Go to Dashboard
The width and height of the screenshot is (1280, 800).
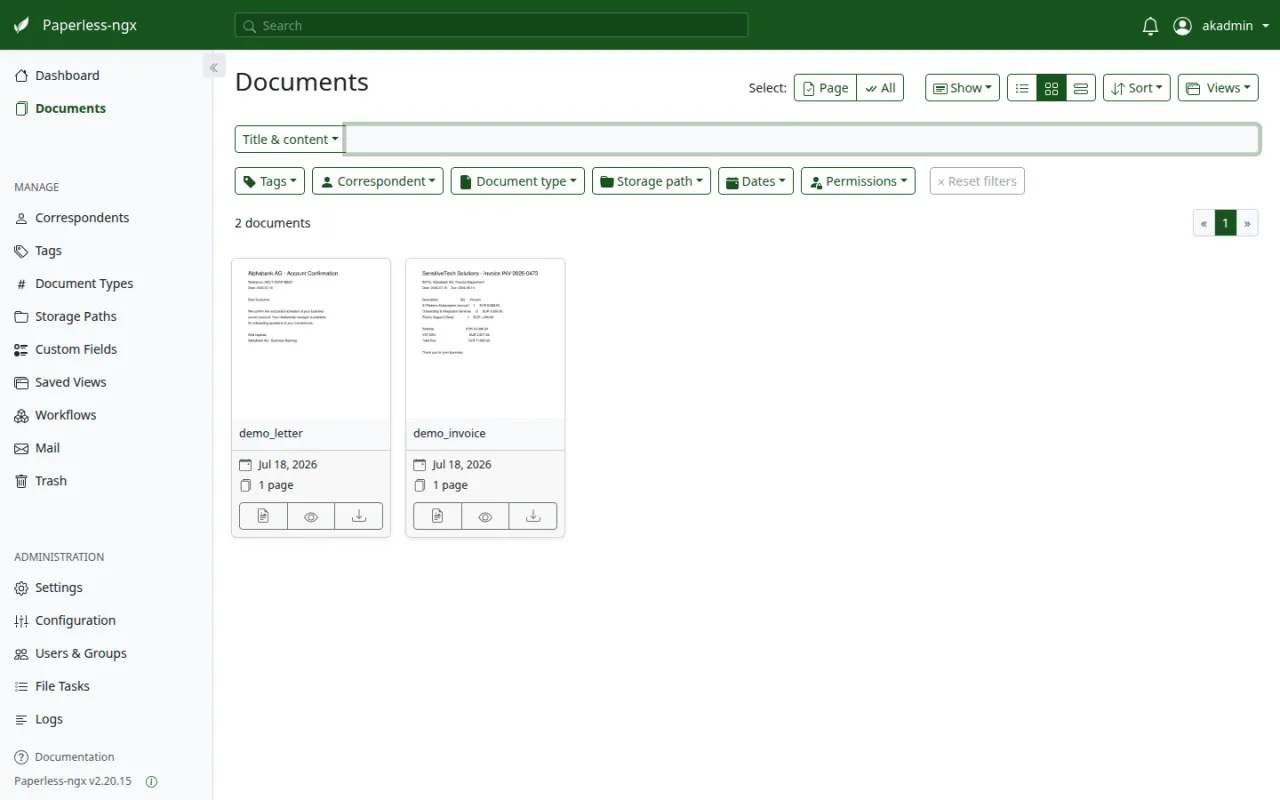pos(67,75)
